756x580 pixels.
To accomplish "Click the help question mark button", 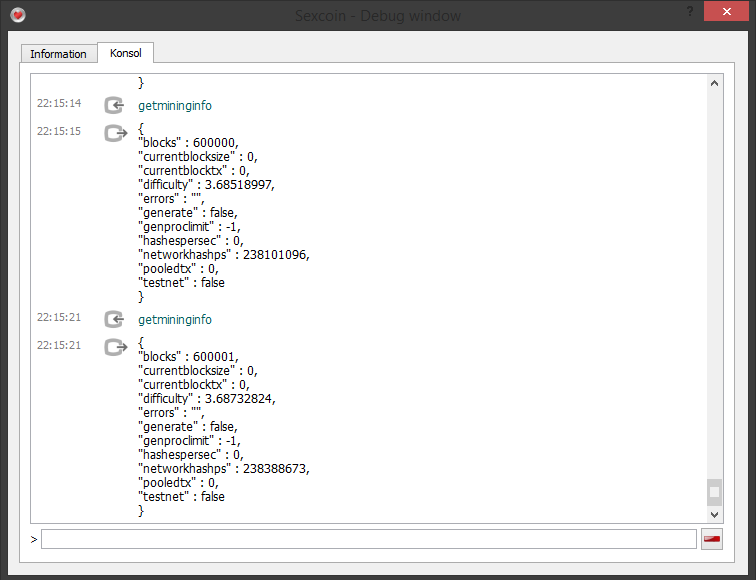I will (690, 11).
